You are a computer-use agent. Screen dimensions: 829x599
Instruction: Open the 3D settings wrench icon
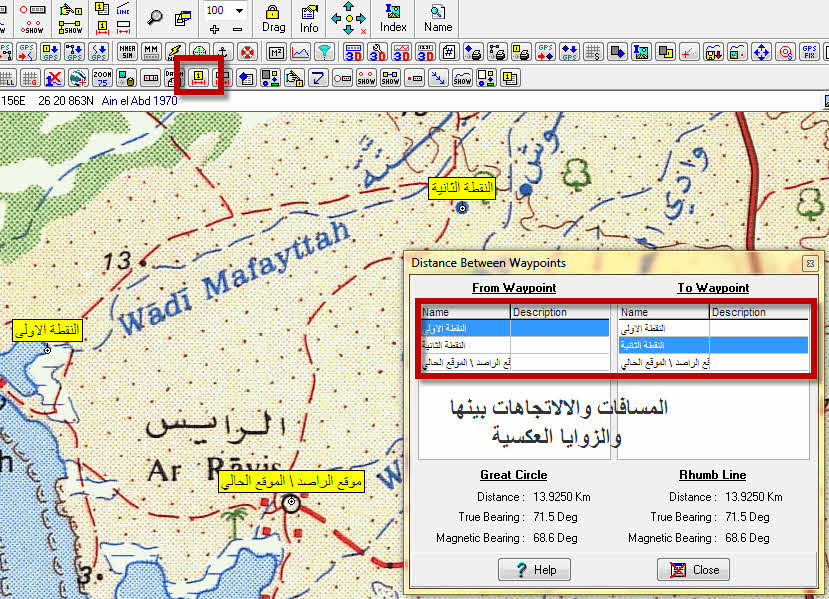click(377, 52)
